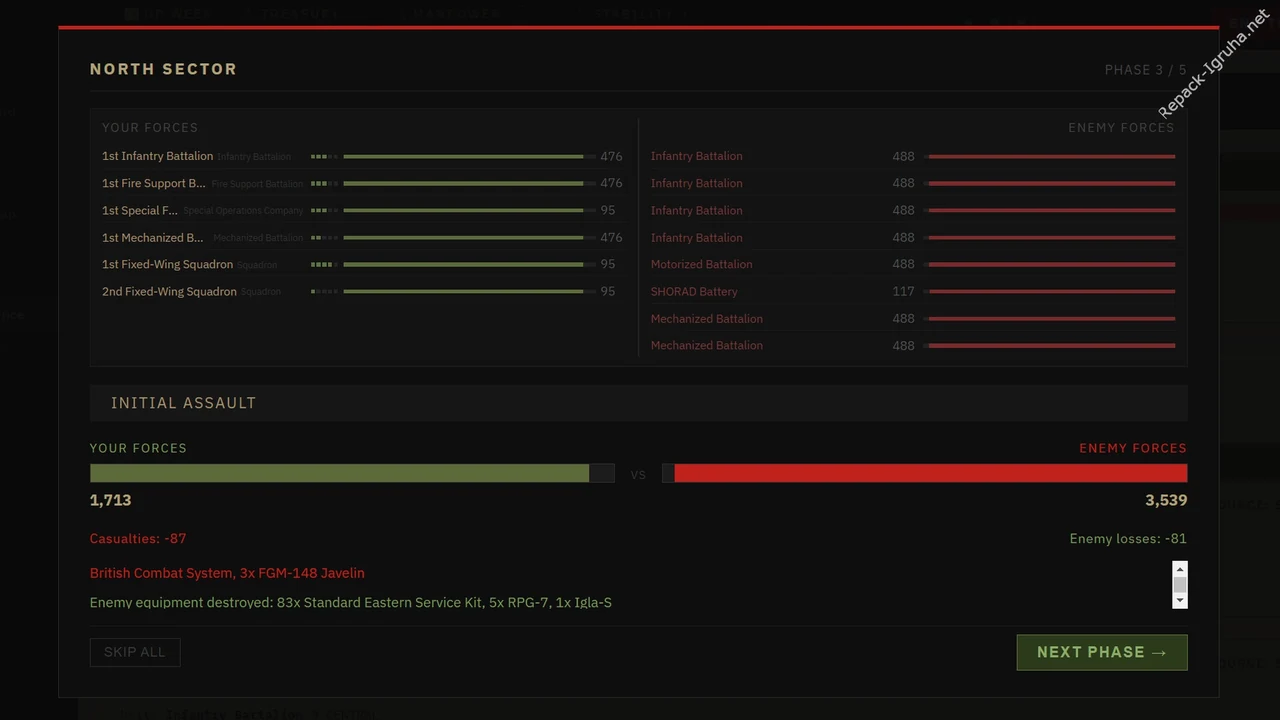Click the SKIP ALL button
This screenshot has width=1280, height=720.
[x=135, y=652]
